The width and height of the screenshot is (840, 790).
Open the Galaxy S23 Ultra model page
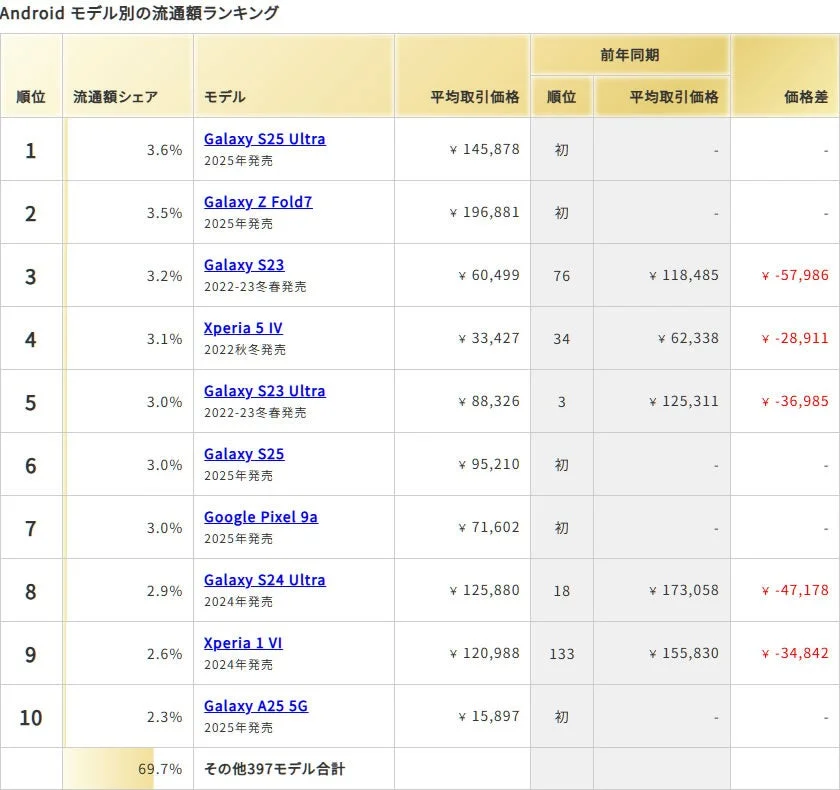(x=264, y=391)
